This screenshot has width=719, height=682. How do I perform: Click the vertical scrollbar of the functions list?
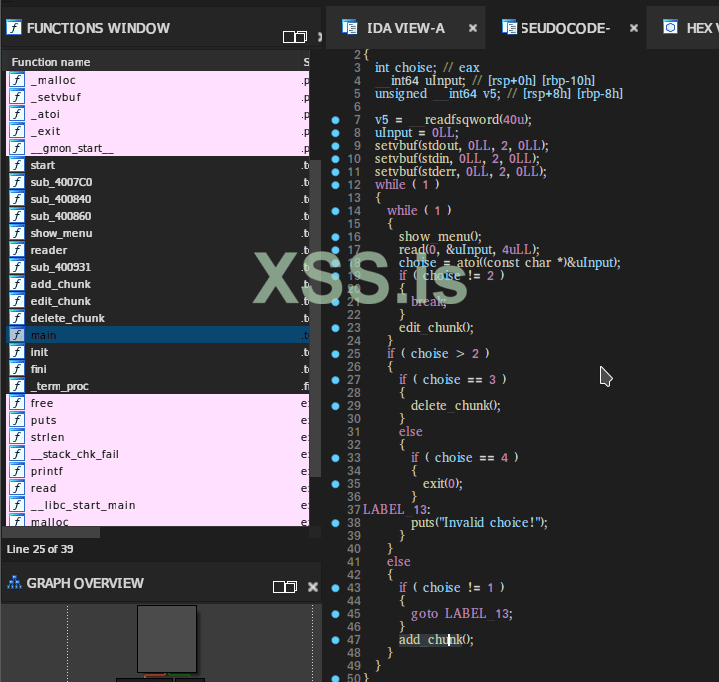[315, 318]
